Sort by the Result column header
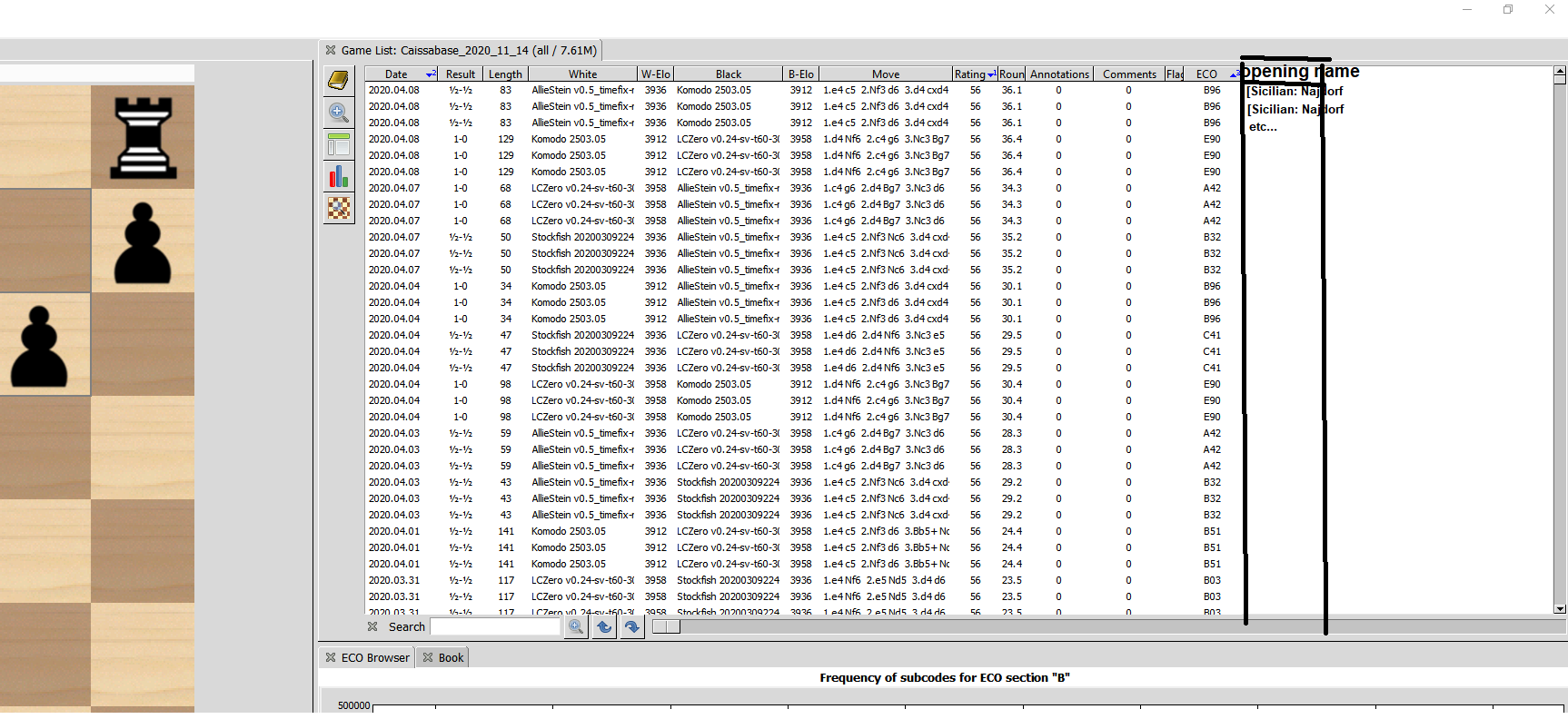The width and height of the screenshot is (1568, 719). click(461, 74)
